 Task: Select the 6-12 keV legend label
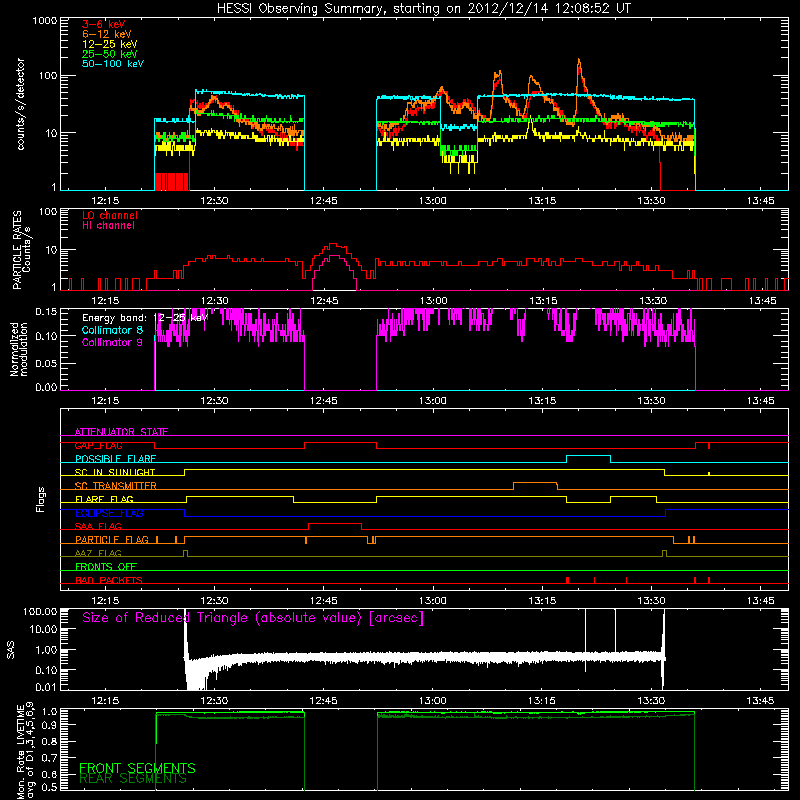pyautogui.click(x=107, y=34)
